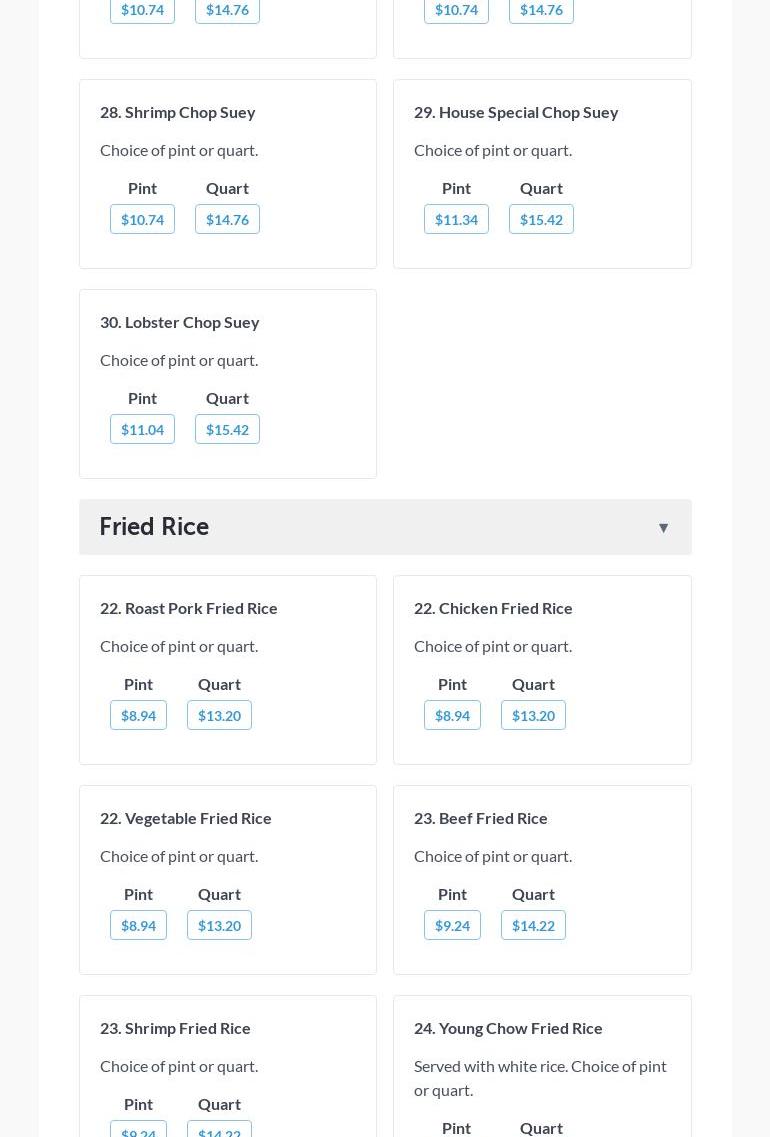Choose House Special Chop Suey quart $15.42
Image resolution: width=770 pixels, height=1137 pixels.
(541, 219)
